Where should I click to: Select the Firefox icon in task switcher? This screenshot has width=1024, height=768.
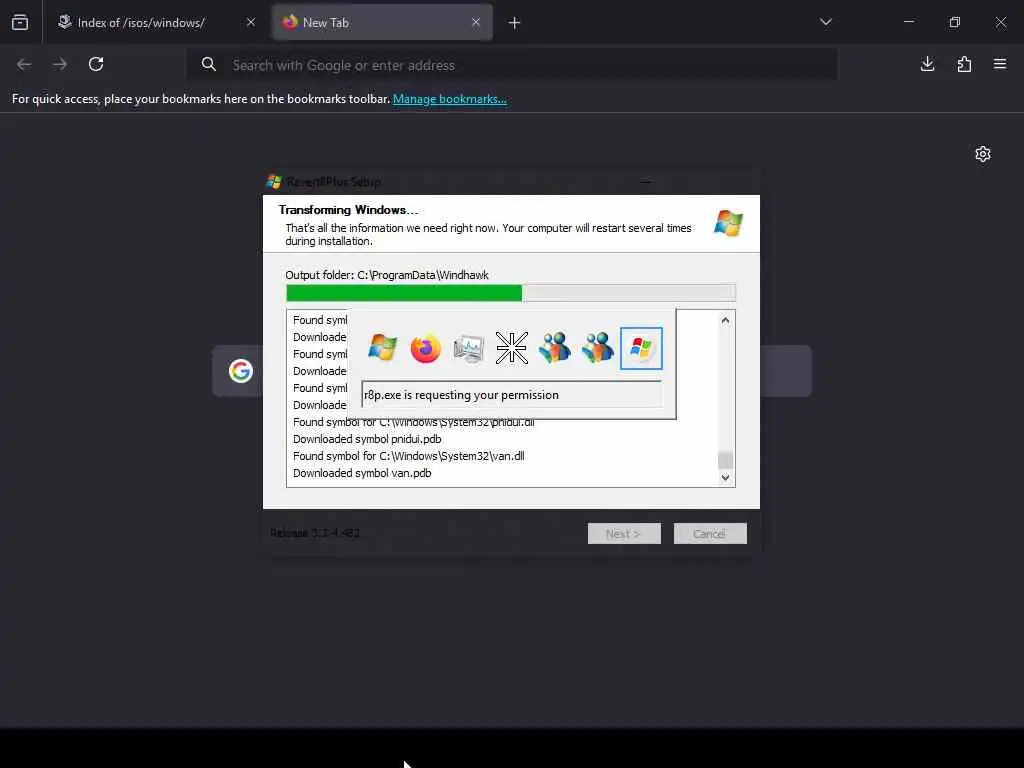coord(425,347)
